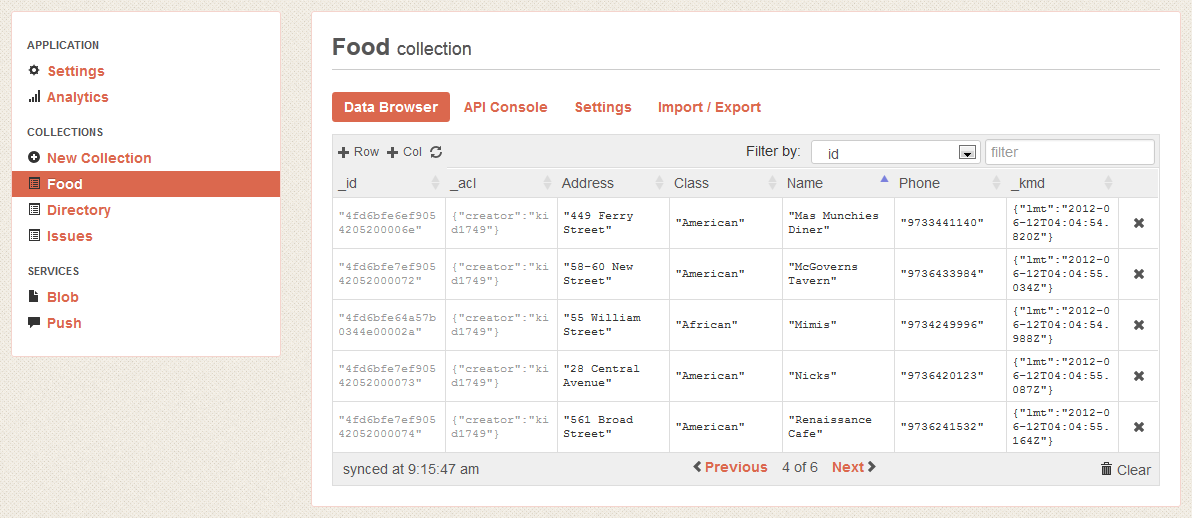Switch to the API Console tab
The height and width of the screenshot is (518, 1192).
coord(505,107)
